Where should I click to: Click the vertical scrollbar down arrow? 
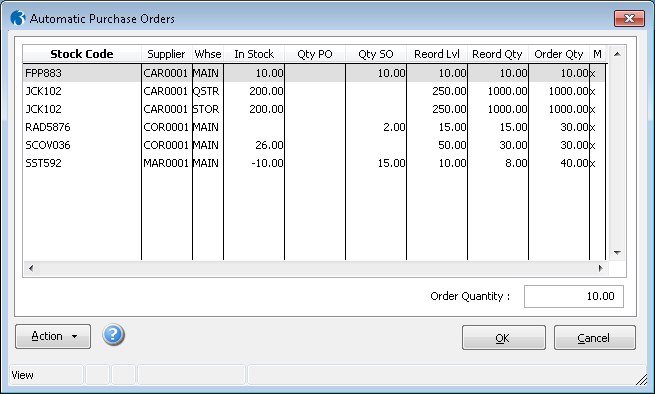(x=617, y=252)
